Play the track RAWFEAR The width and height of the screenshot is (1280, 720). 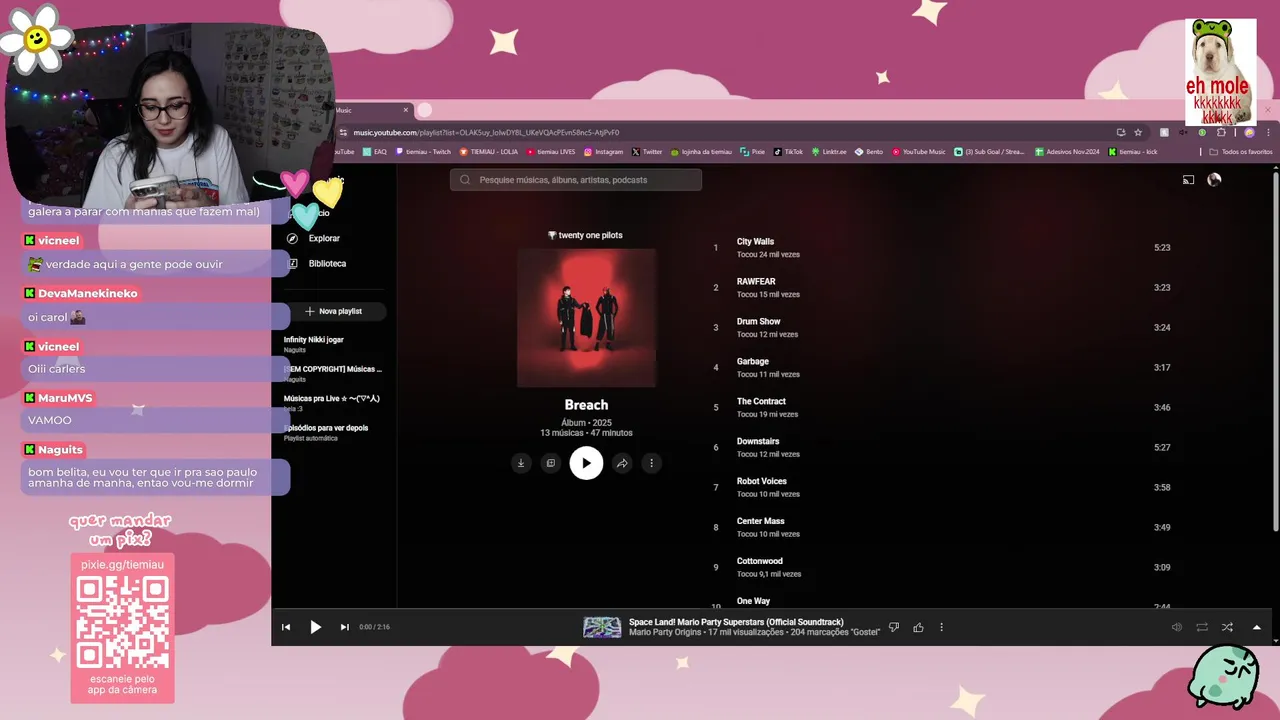pyautogui.click(x=756, y=281)
